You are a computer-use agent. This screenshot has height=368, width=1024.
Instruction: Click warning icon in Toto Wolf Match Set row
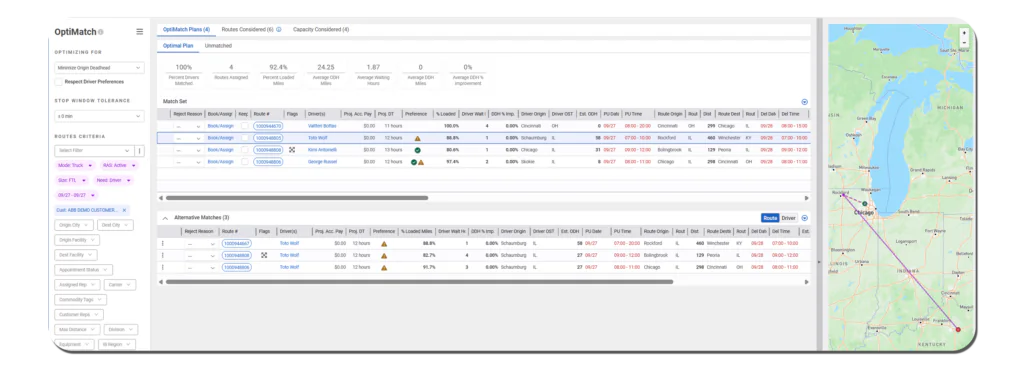click(x=417, y=138)
